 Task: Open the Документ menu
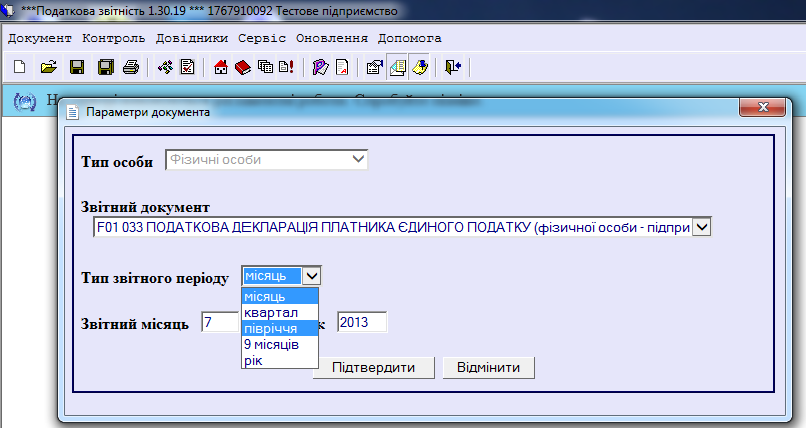40,38
